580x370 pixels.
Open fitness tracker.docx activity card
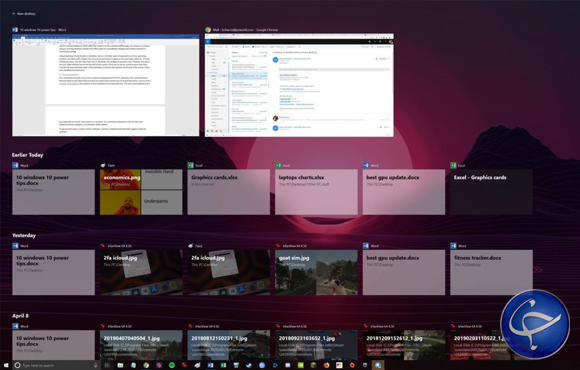(x=492, y=272)
